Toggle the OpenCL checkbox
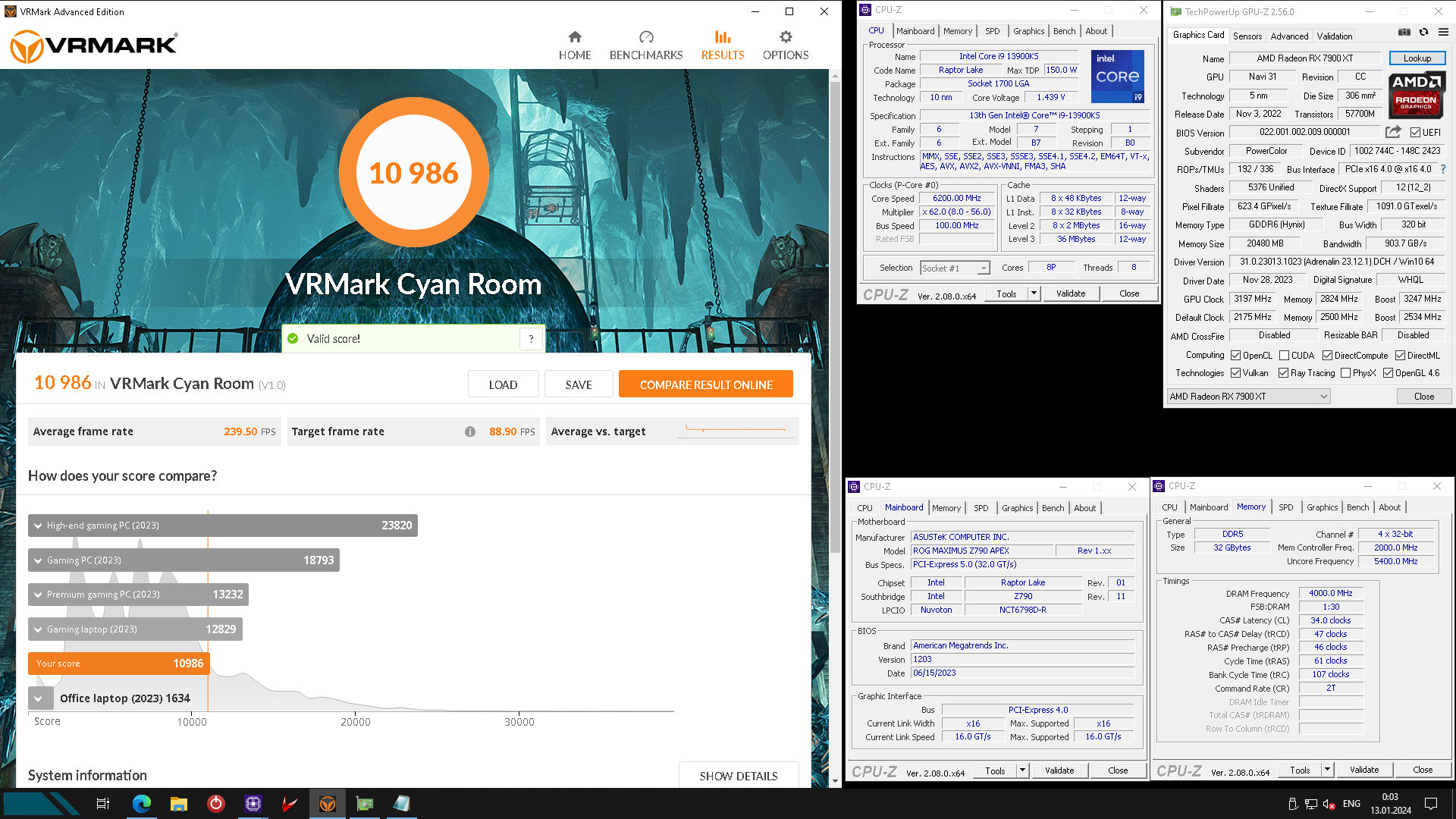1456x819 pixels. 1235,356
